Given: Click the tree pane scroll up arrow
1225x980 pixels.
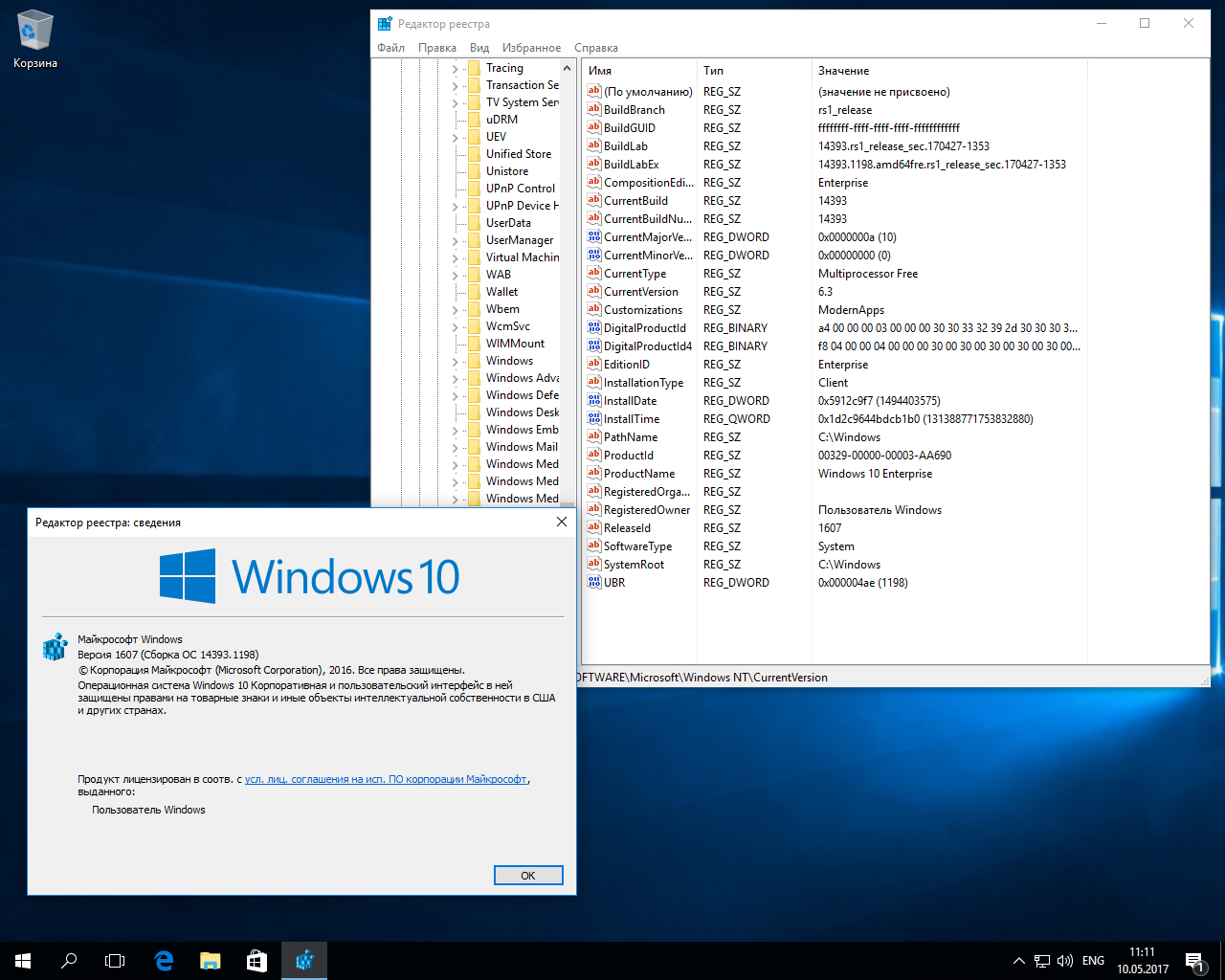Looking at the screenshot, I should coord(568,69).
